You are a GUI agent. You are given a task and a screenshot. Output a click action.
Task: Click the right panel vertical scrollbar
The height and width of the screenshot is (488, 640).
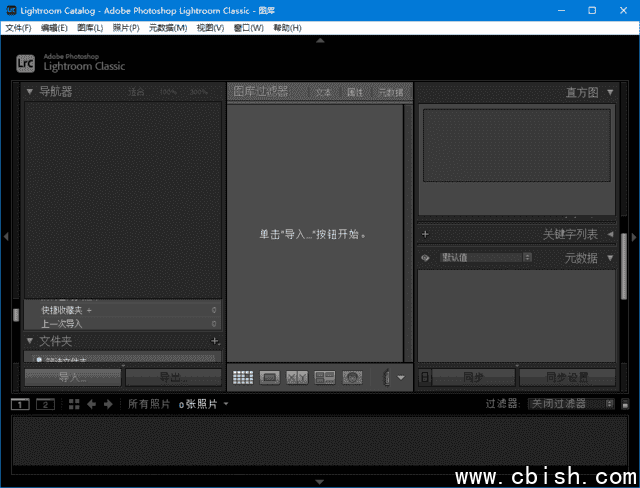(x=624, y=266)
